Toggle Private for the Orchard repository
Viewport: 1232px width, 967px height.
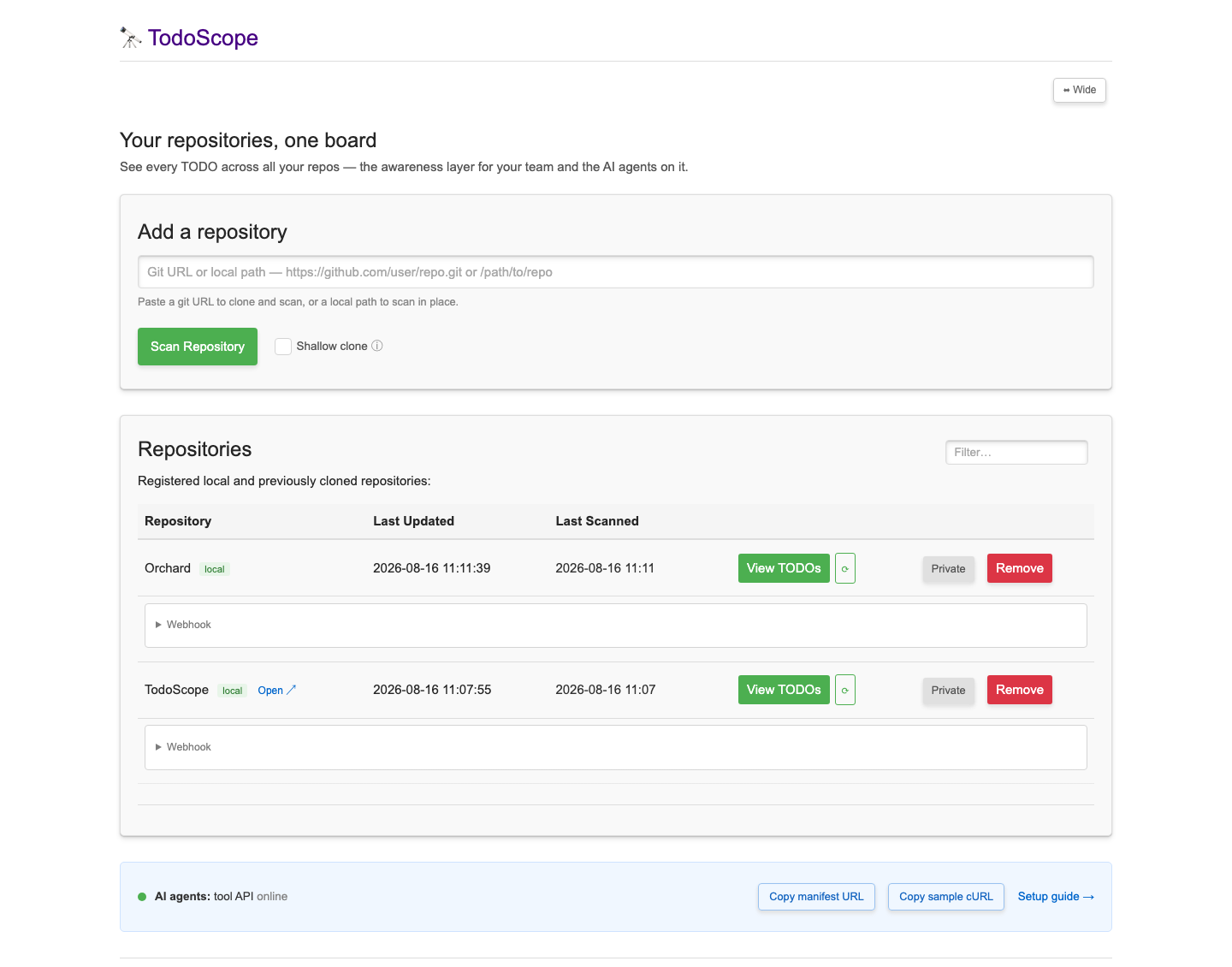948,568
